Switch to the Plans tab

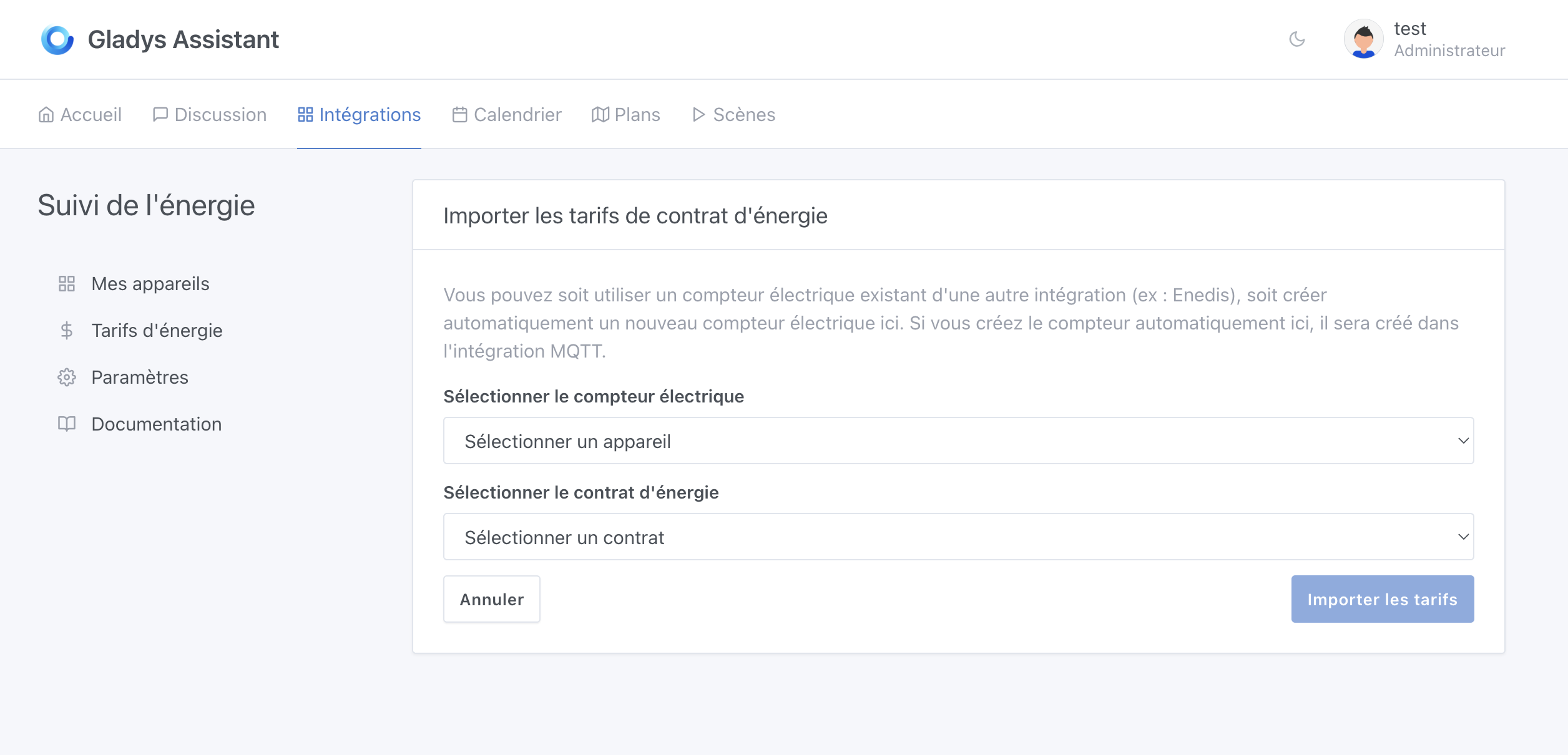click(x=625, y=115)
